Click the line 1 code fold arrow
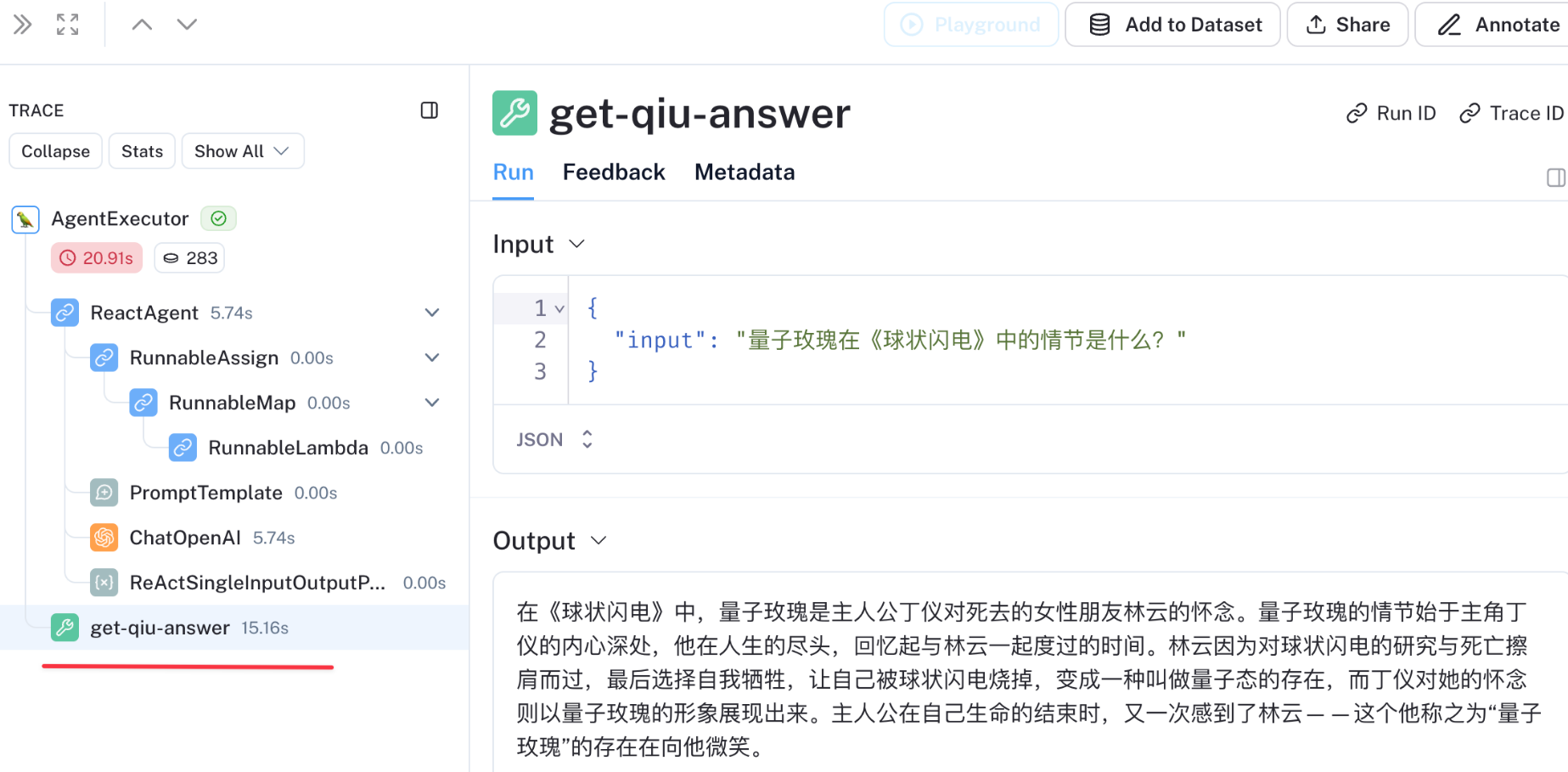1568x772 pixels. (559, 307)
